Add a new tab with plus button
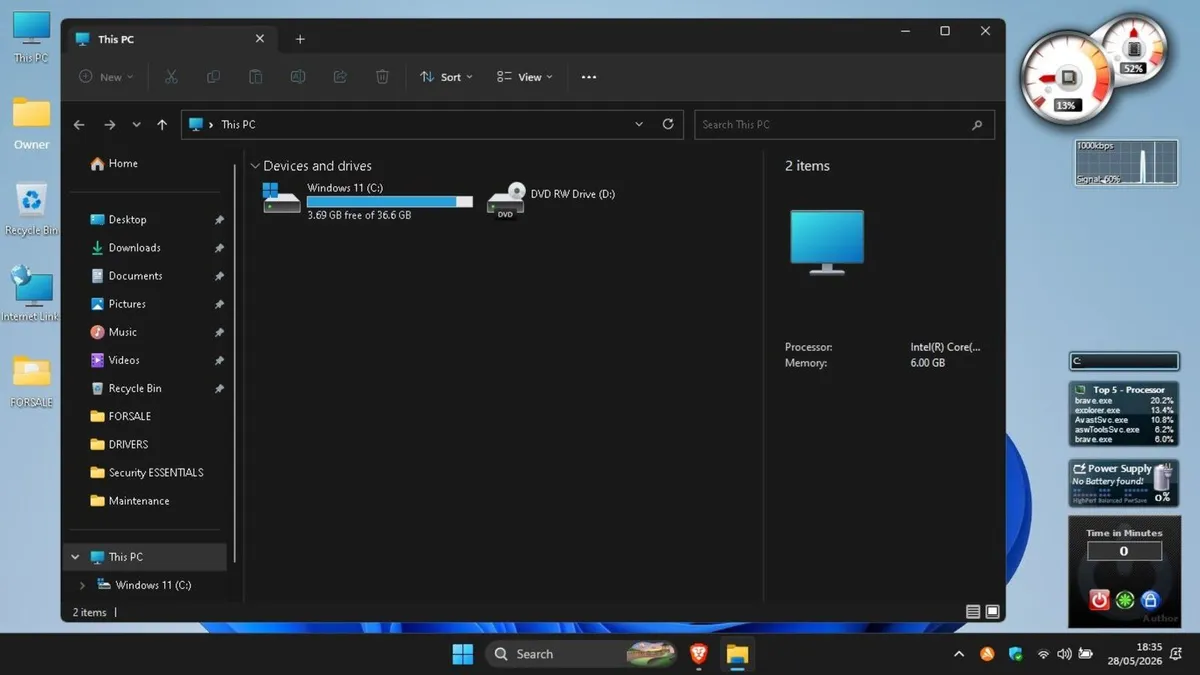This screenshot has width=1200, height=675. [x=300, y=39]
